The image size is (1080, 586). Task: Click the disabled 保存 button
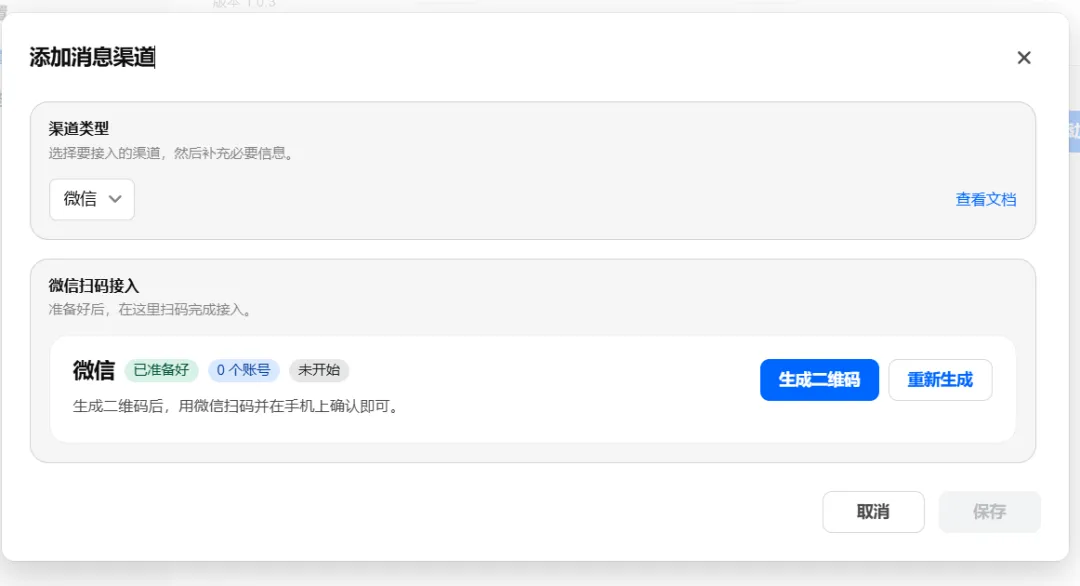click(989, 512)
